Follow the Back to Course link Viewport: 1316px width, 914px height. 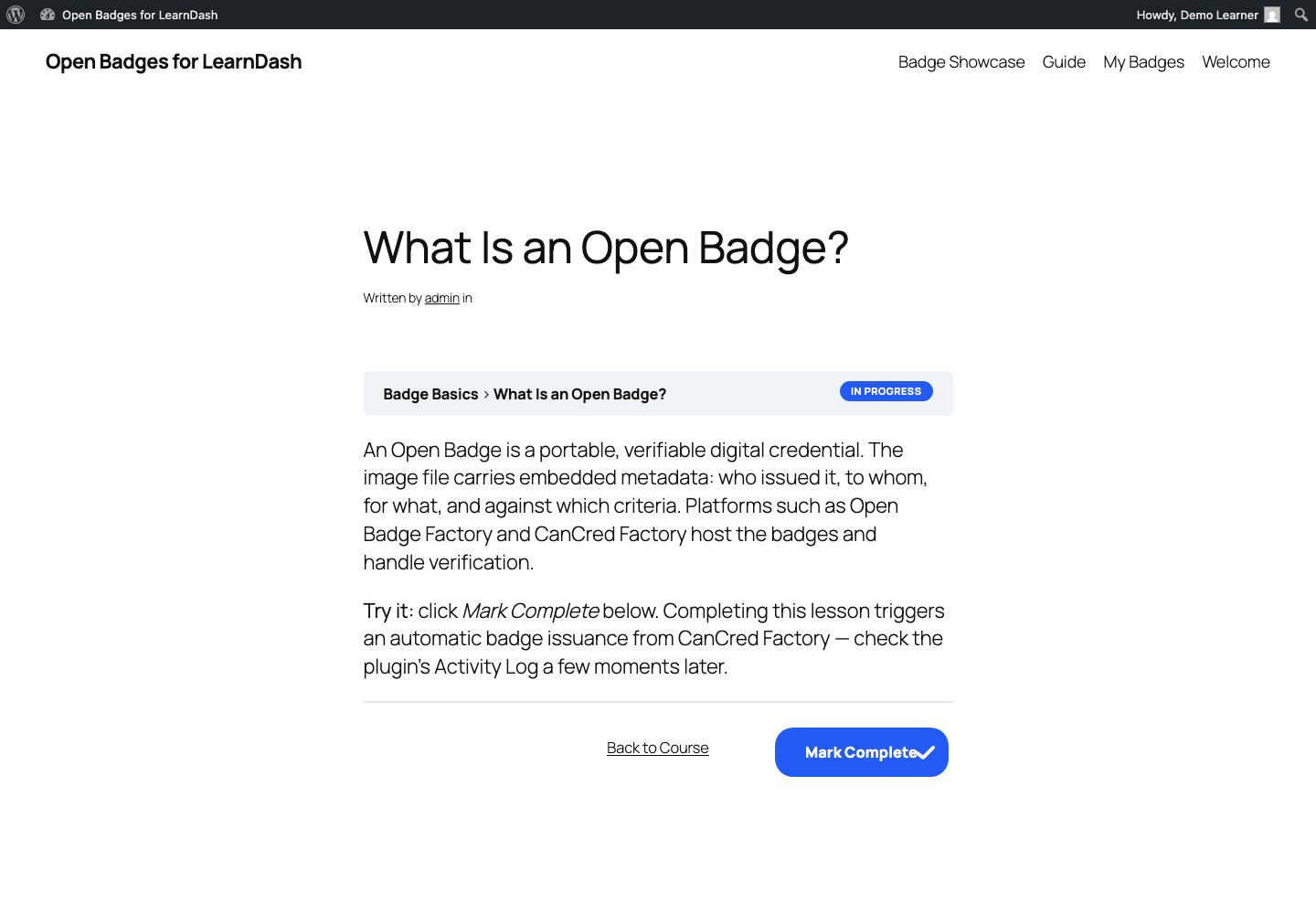[x=658, y=748]
